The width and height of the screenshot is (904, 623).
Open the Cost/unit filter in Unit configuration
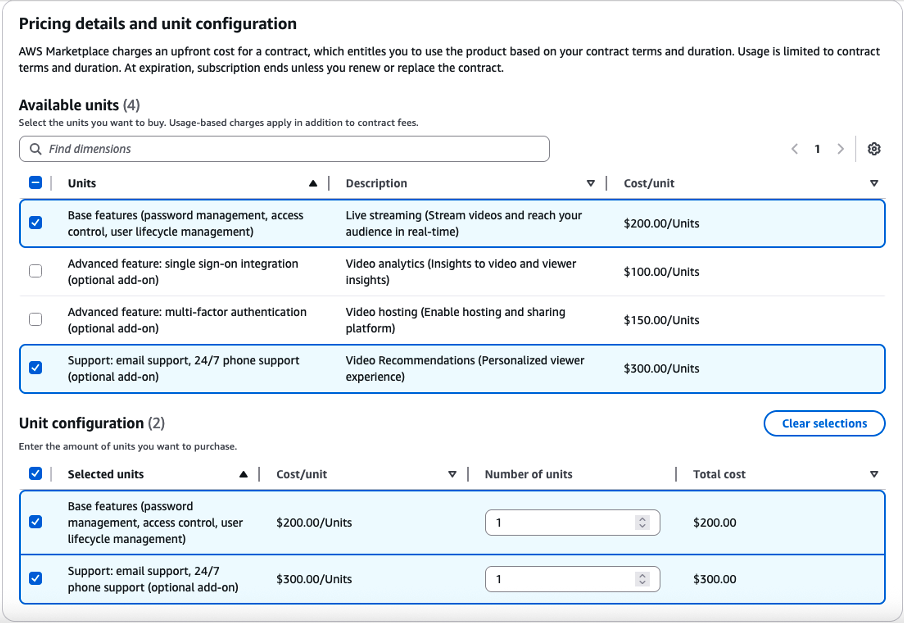(453, 473)
